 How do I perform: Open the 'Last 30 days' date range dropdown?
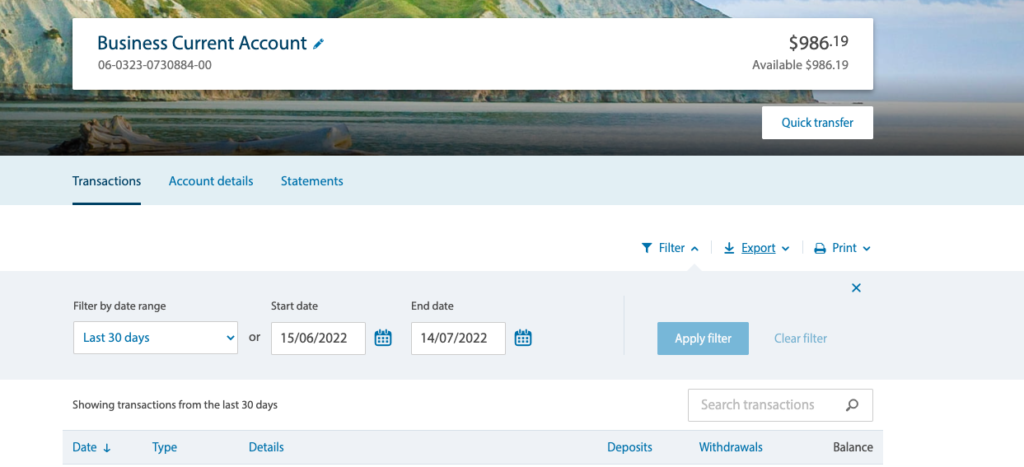tap(155, 338)
